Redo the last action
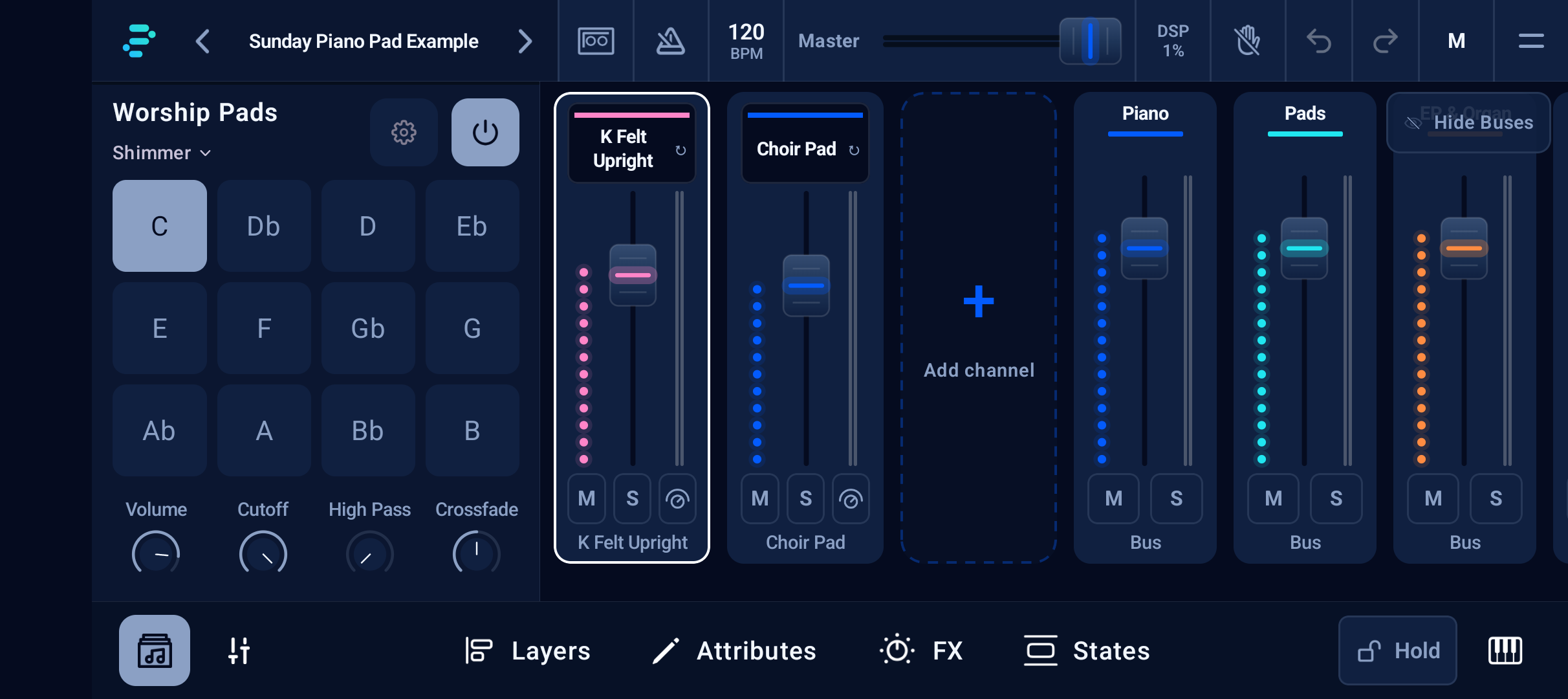 coord(1386,41)
